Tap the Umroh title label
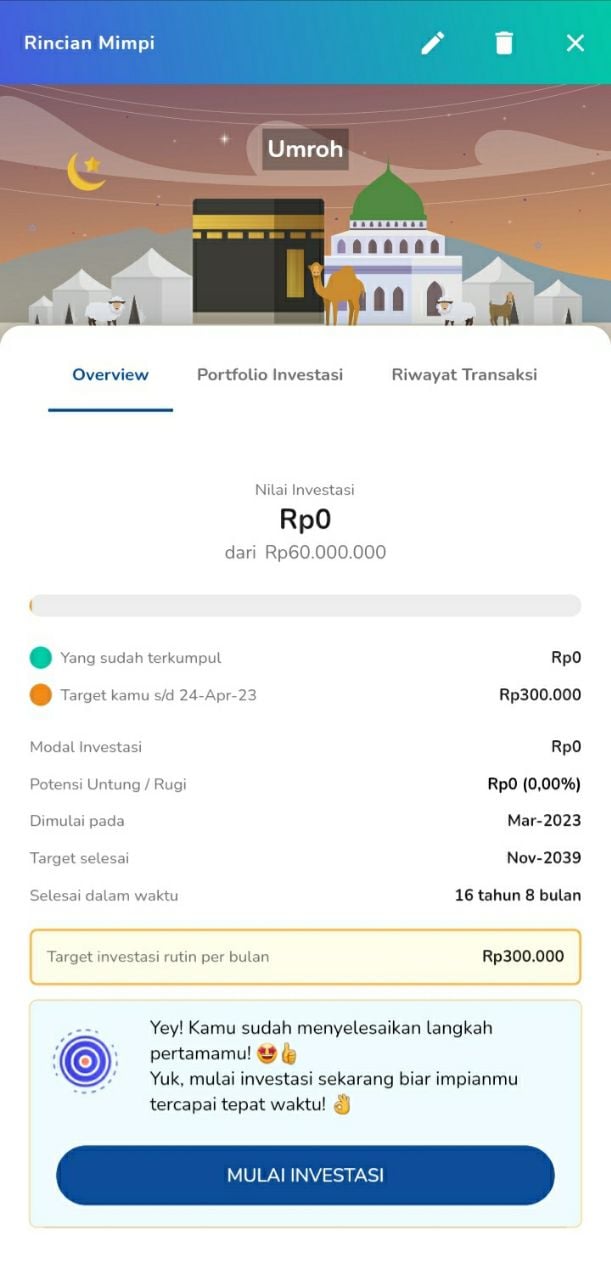The image size is (611, 1280). point(305,149)
